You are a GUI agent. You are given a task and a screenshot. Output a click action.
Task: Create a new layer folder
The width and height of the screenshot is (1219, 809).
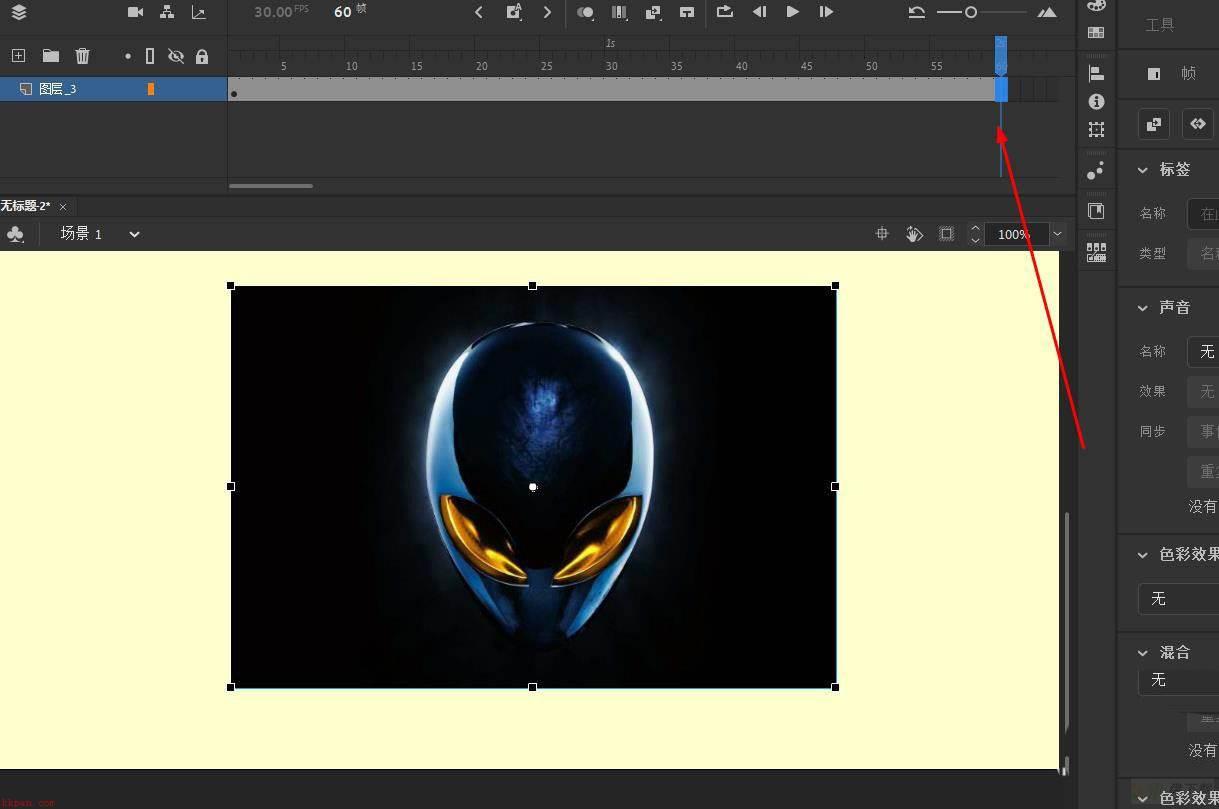tap(51, 56)
